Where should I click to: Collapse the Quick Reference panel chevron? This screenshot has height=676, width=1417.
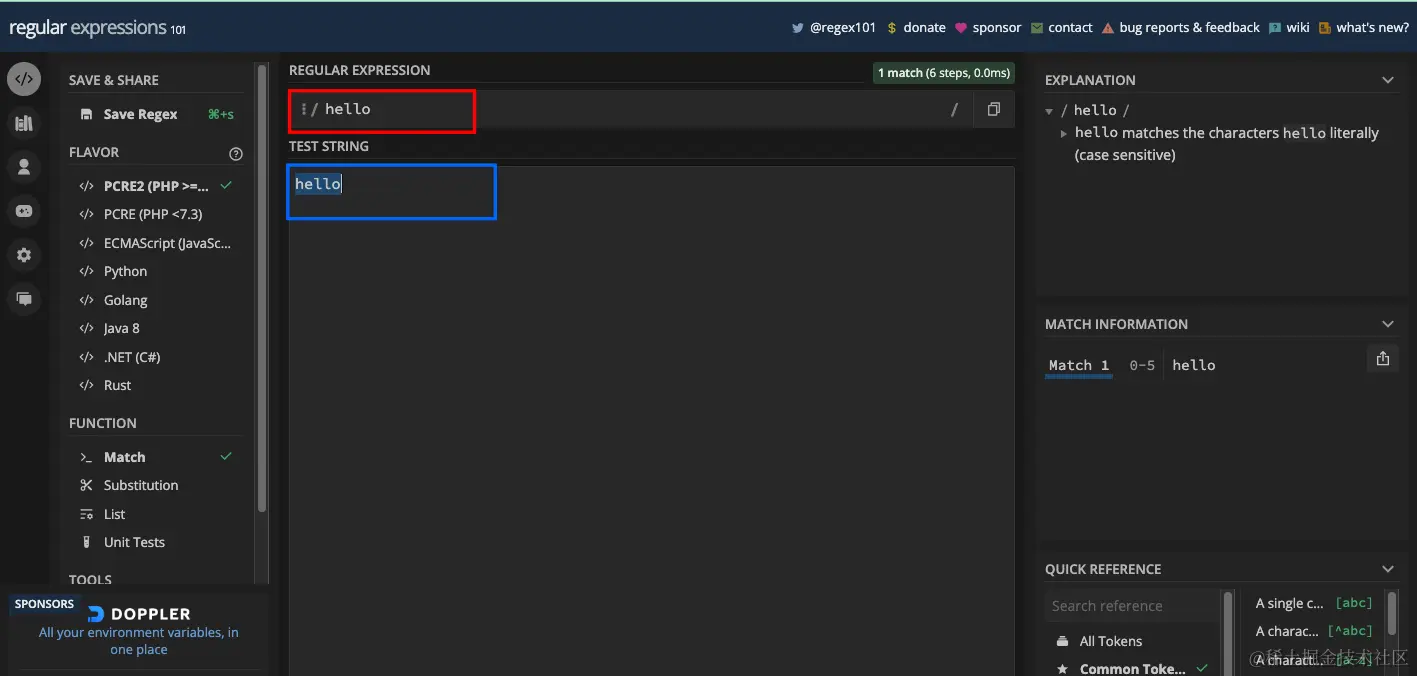pos(1387,569)
